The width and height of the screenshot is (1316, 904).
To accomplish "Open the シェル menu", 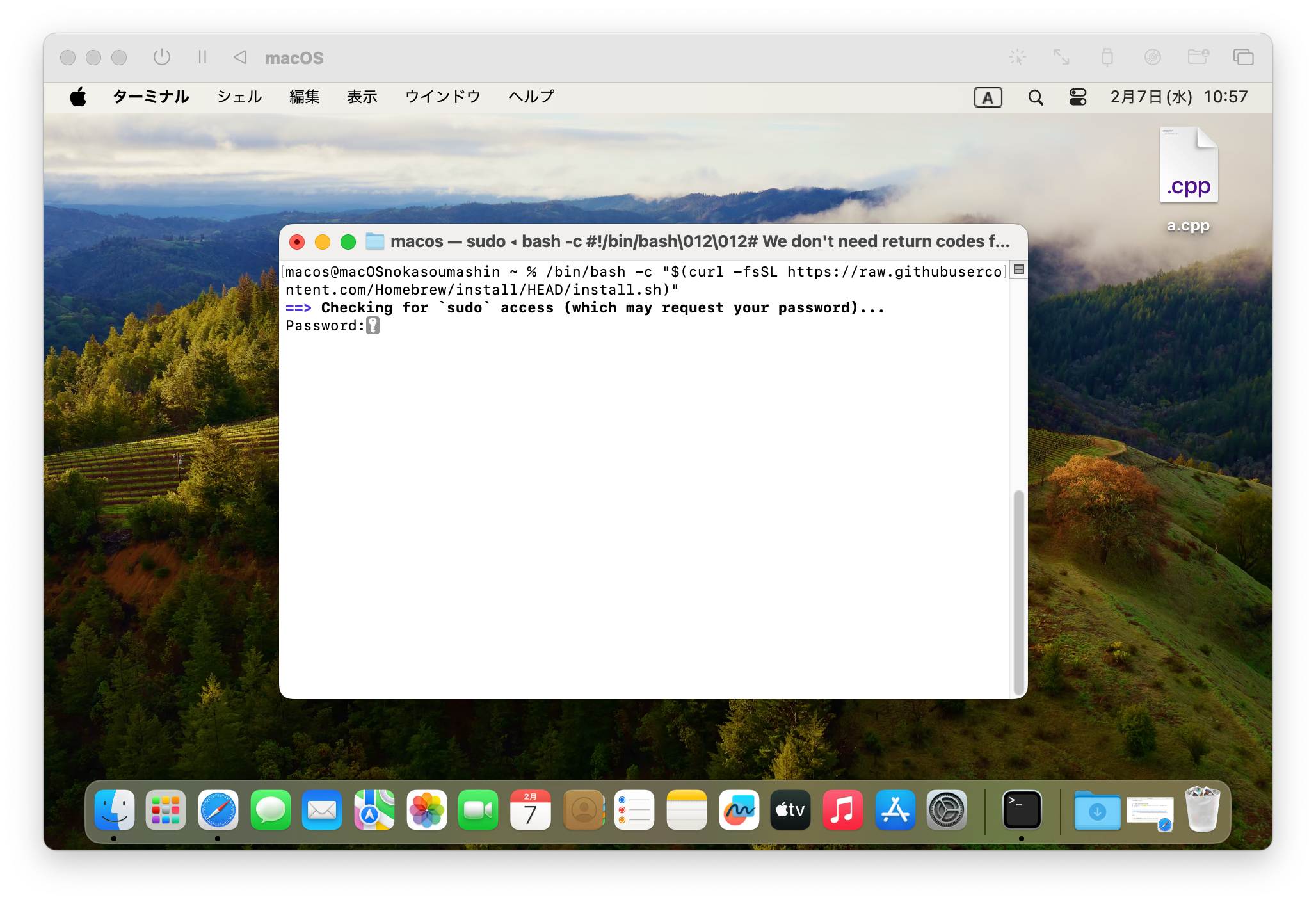I will tap(239, 97).
